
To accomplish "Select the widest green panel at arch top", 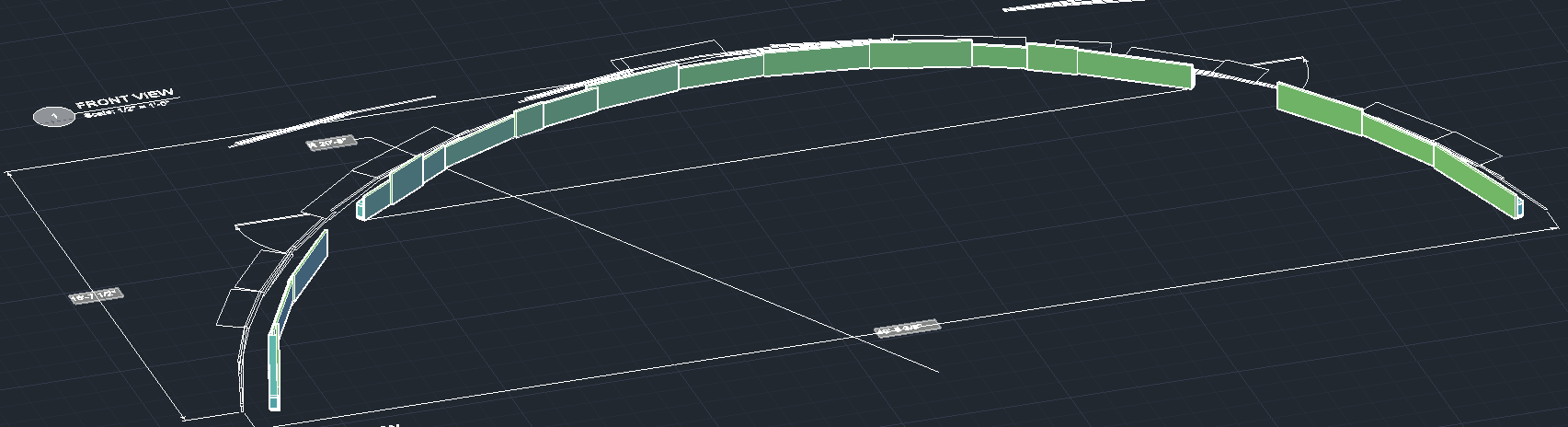I will [921, 54].
